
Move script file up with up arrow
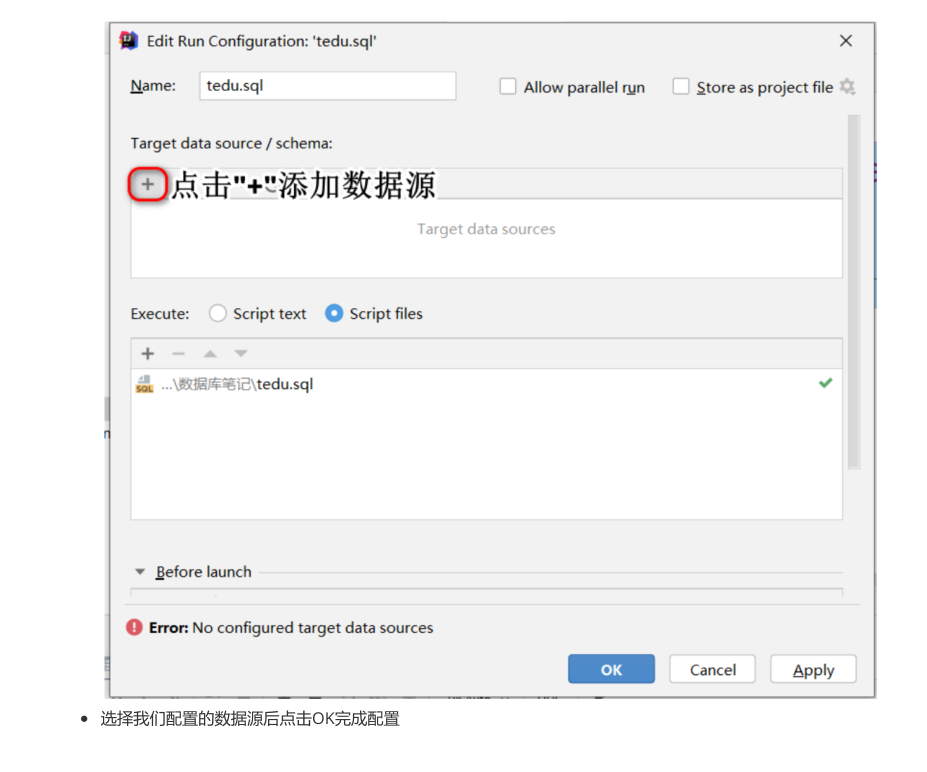click(x=210, y=353)
